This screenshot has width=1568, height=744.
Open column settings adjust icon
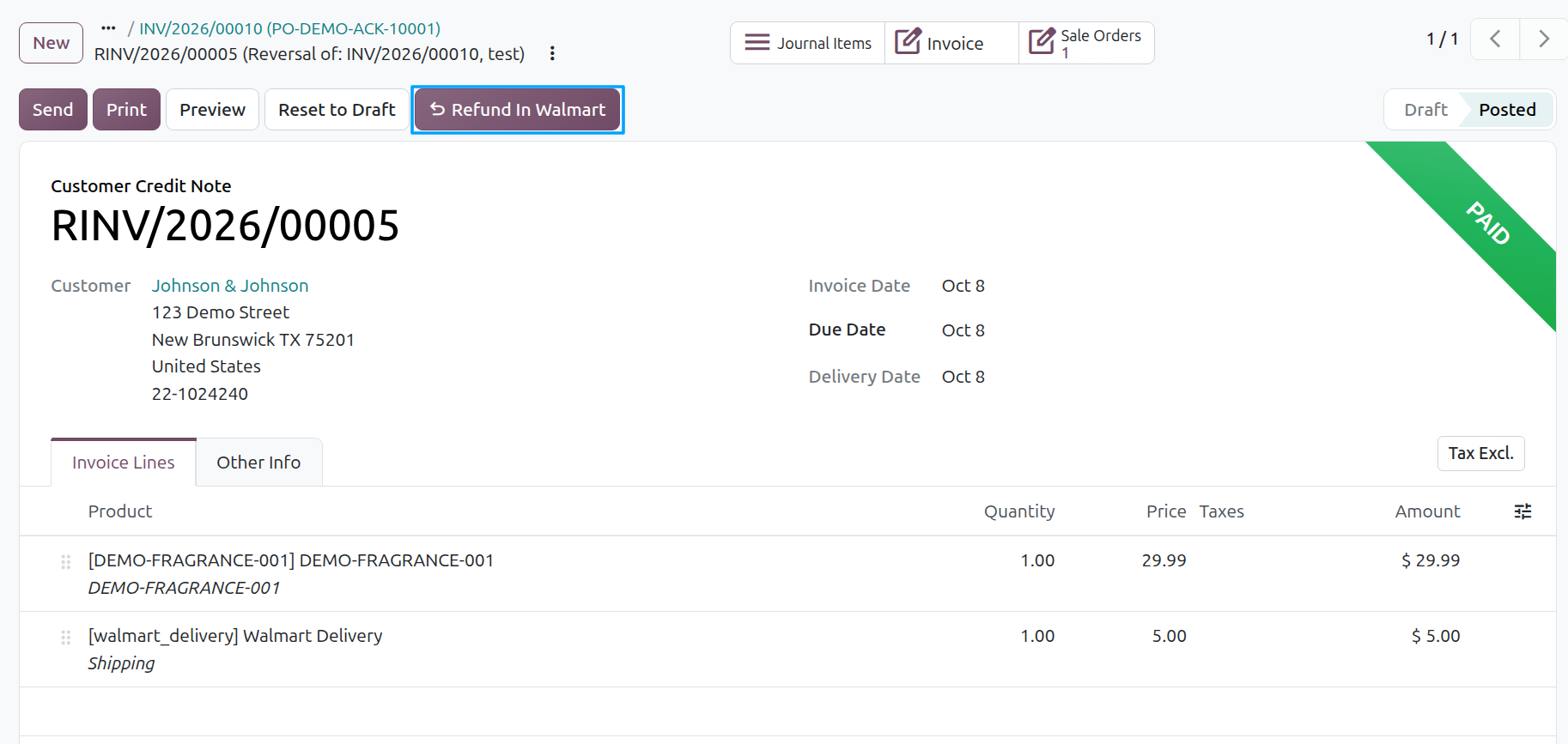click(1522, 511)
